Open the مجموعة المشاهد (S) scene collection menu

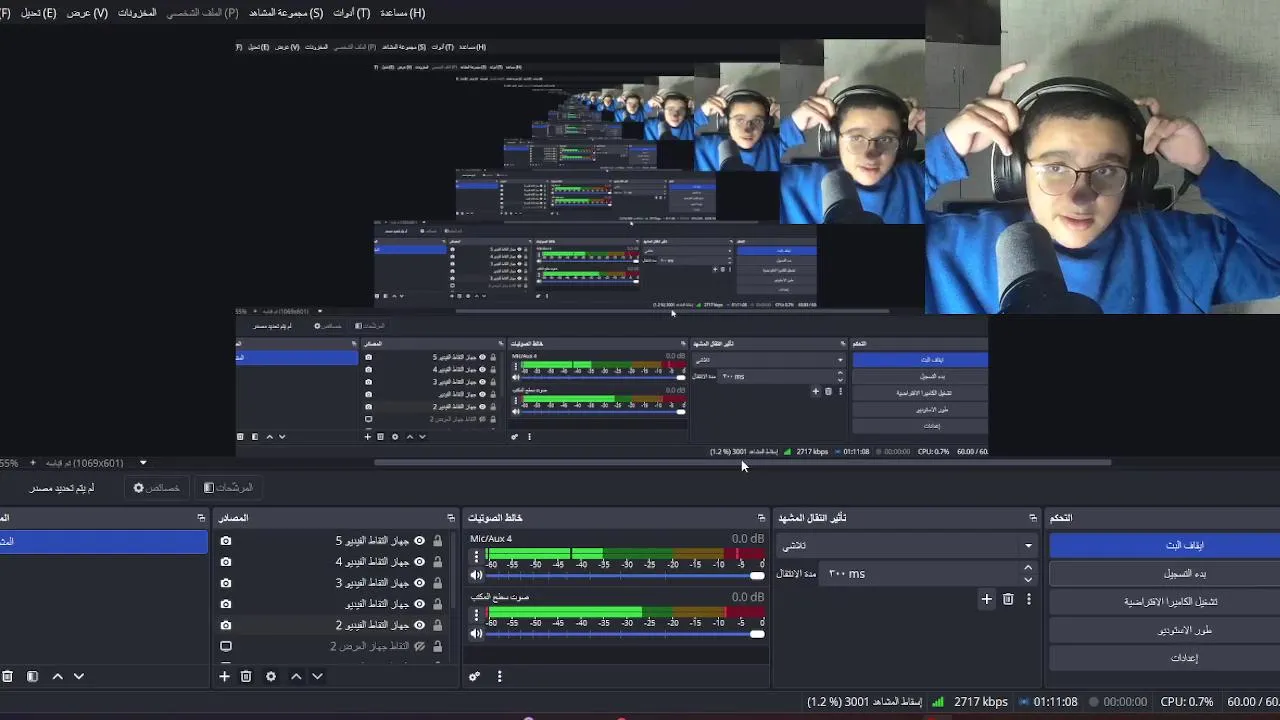tap(286, 13)
